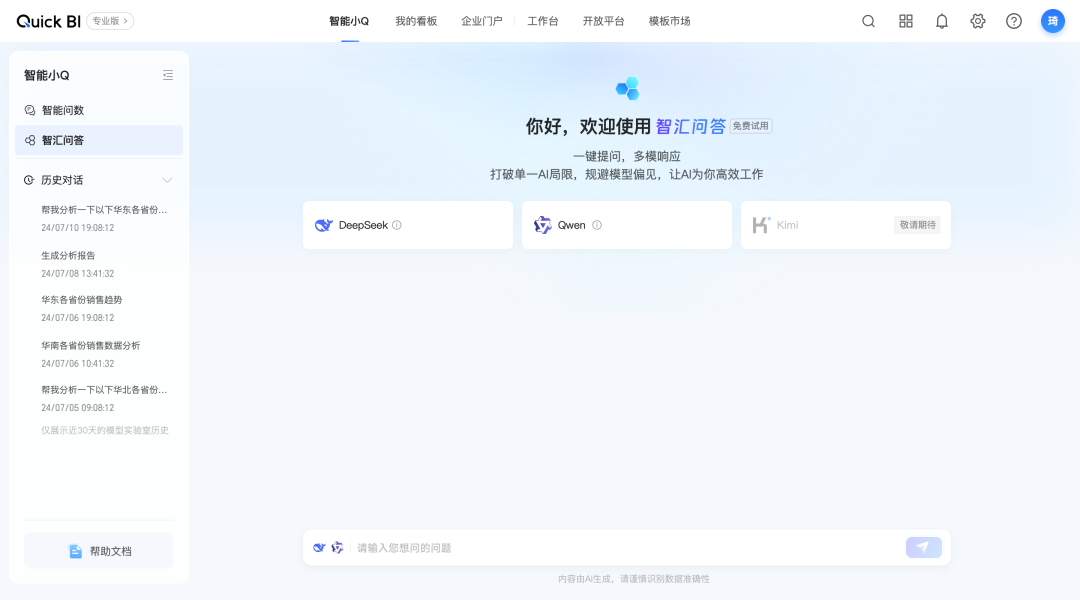This screenshot has height=600, width=1080.
Task: Open 帮我分析一下以下华北各省份 conversation
Action: [104, 398]
